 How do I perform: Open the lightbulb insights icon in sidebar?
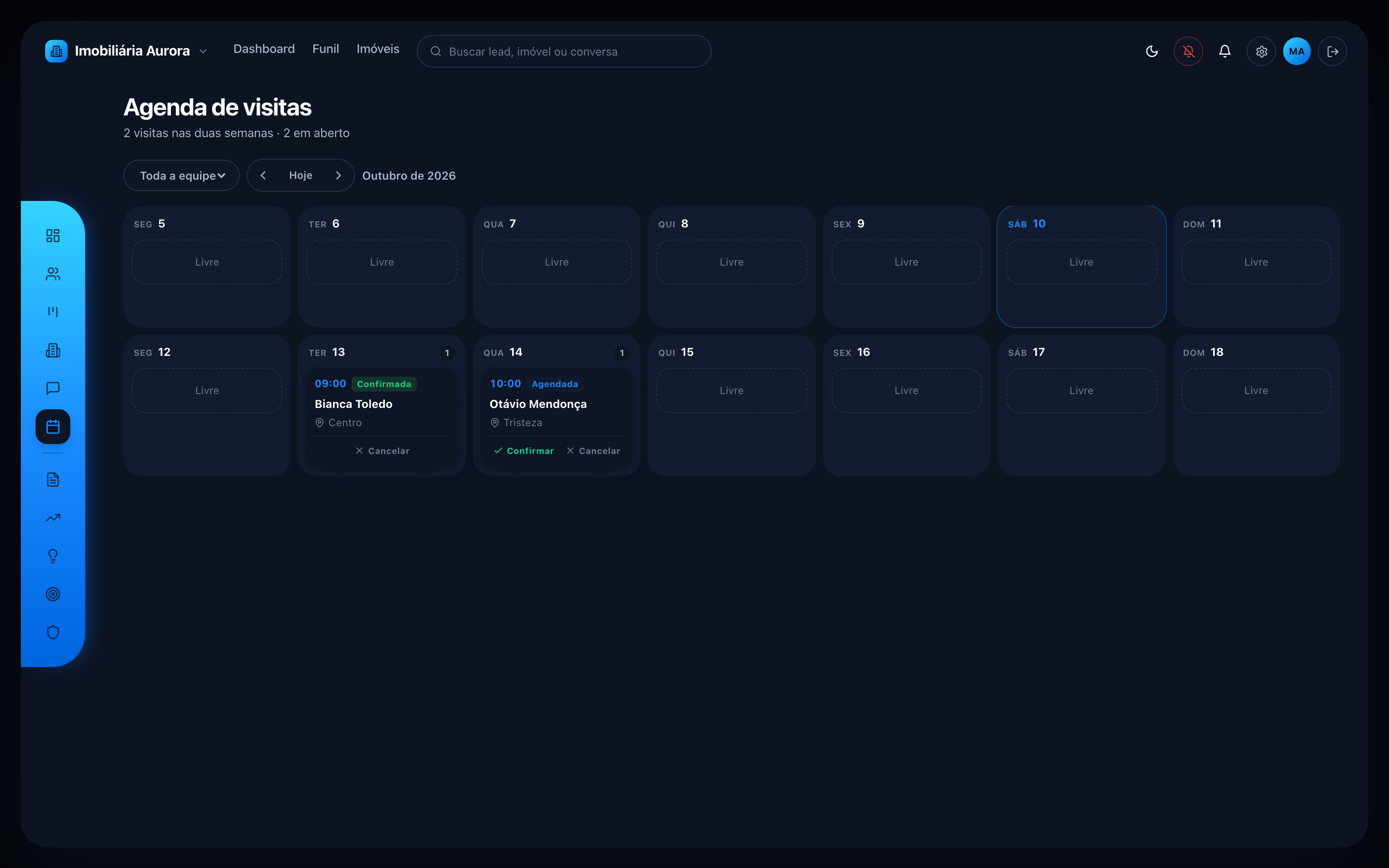[x=53, y=556]
